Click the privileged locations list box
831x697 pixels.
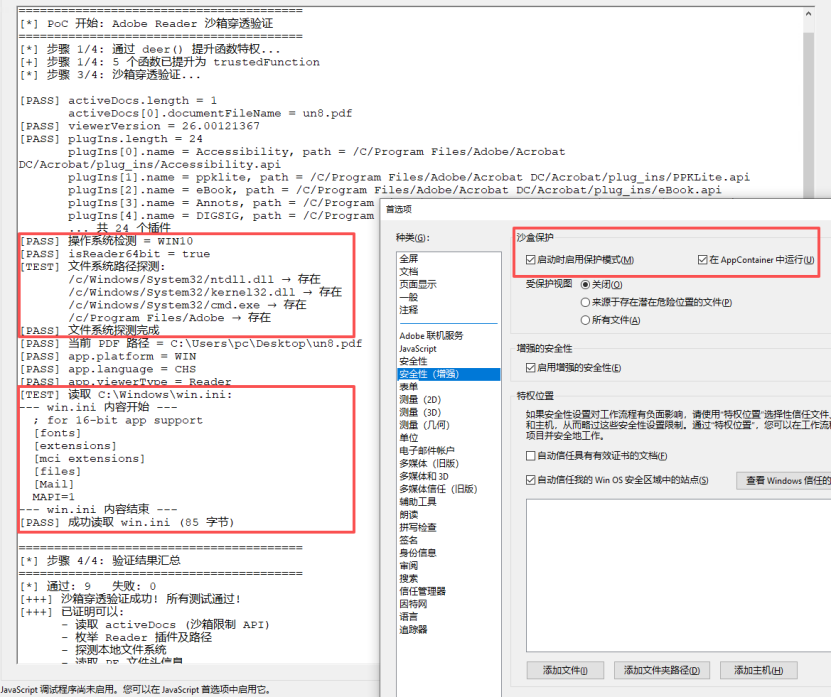(x=678, y=576)
